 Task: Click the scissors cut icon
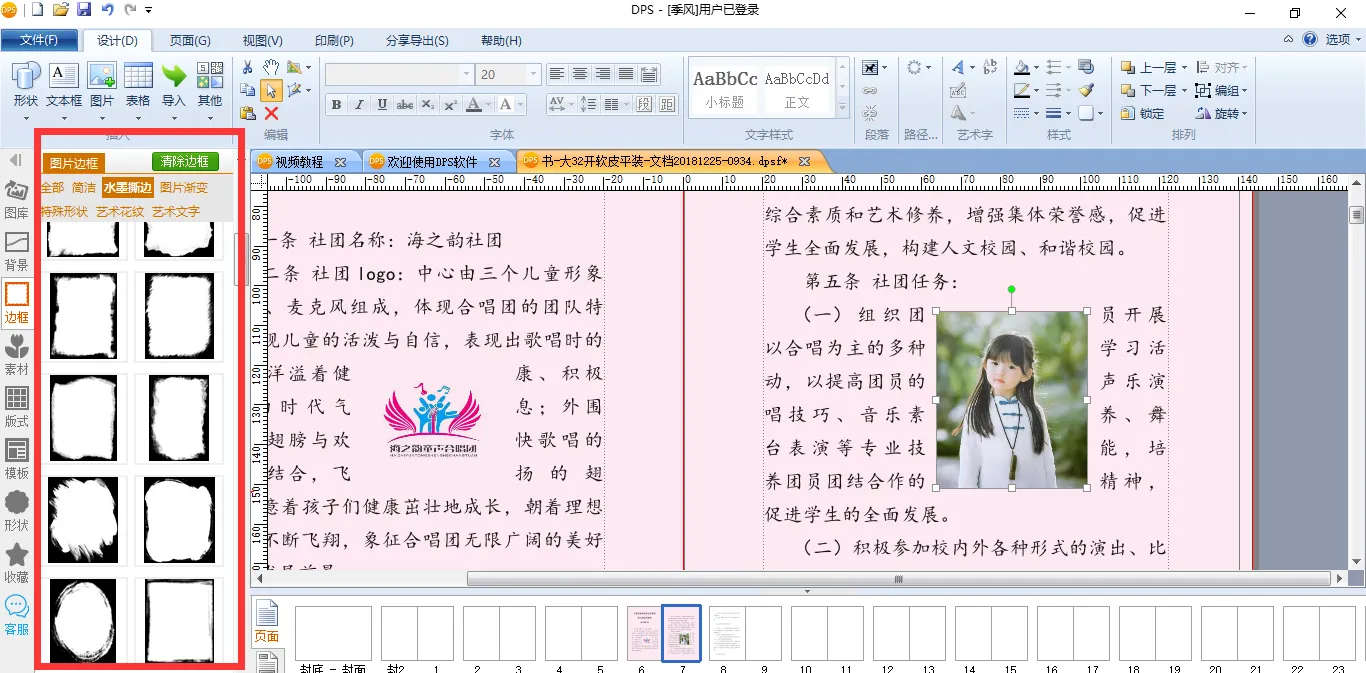[x=248, y=67]
